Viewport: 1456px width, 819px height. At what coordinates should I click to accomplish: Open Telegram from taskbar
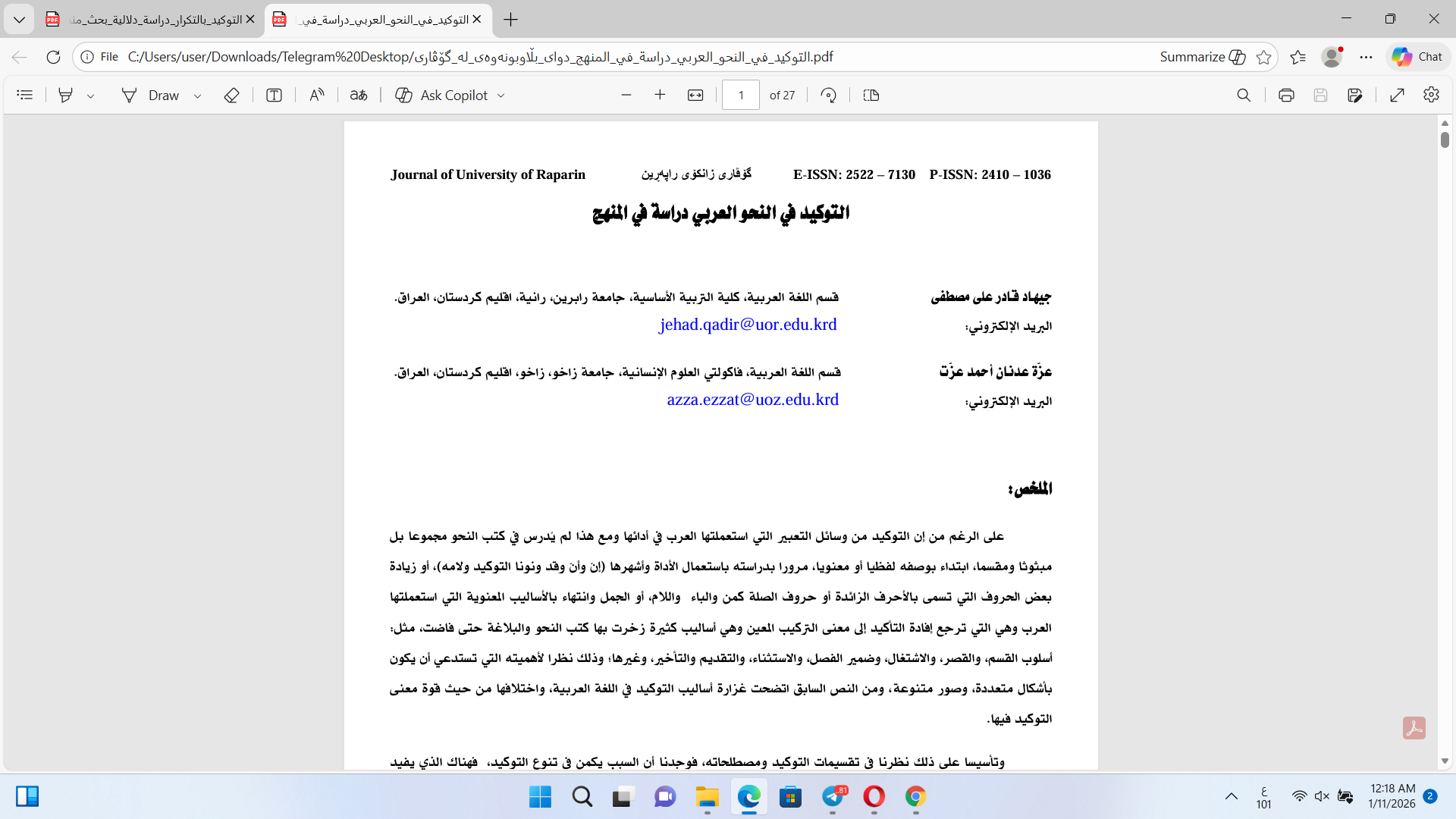coord(833,796)
